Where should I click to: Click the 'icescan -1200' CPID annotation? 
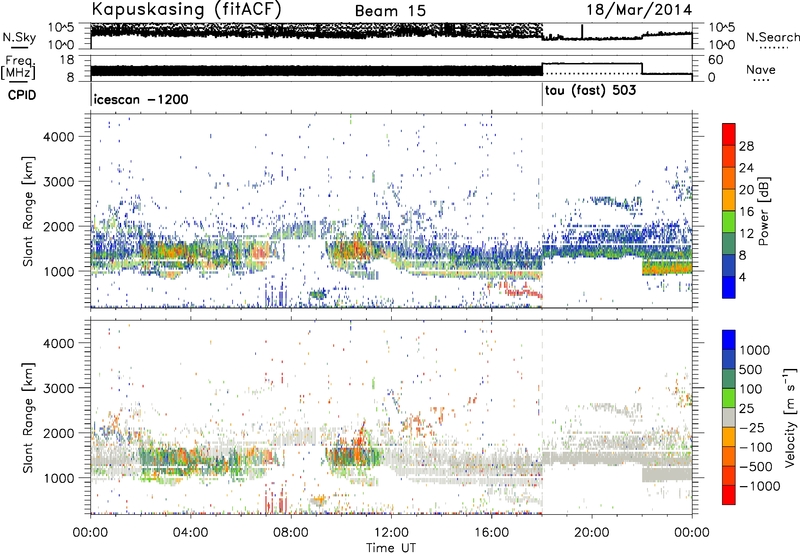tap(141, 99)
